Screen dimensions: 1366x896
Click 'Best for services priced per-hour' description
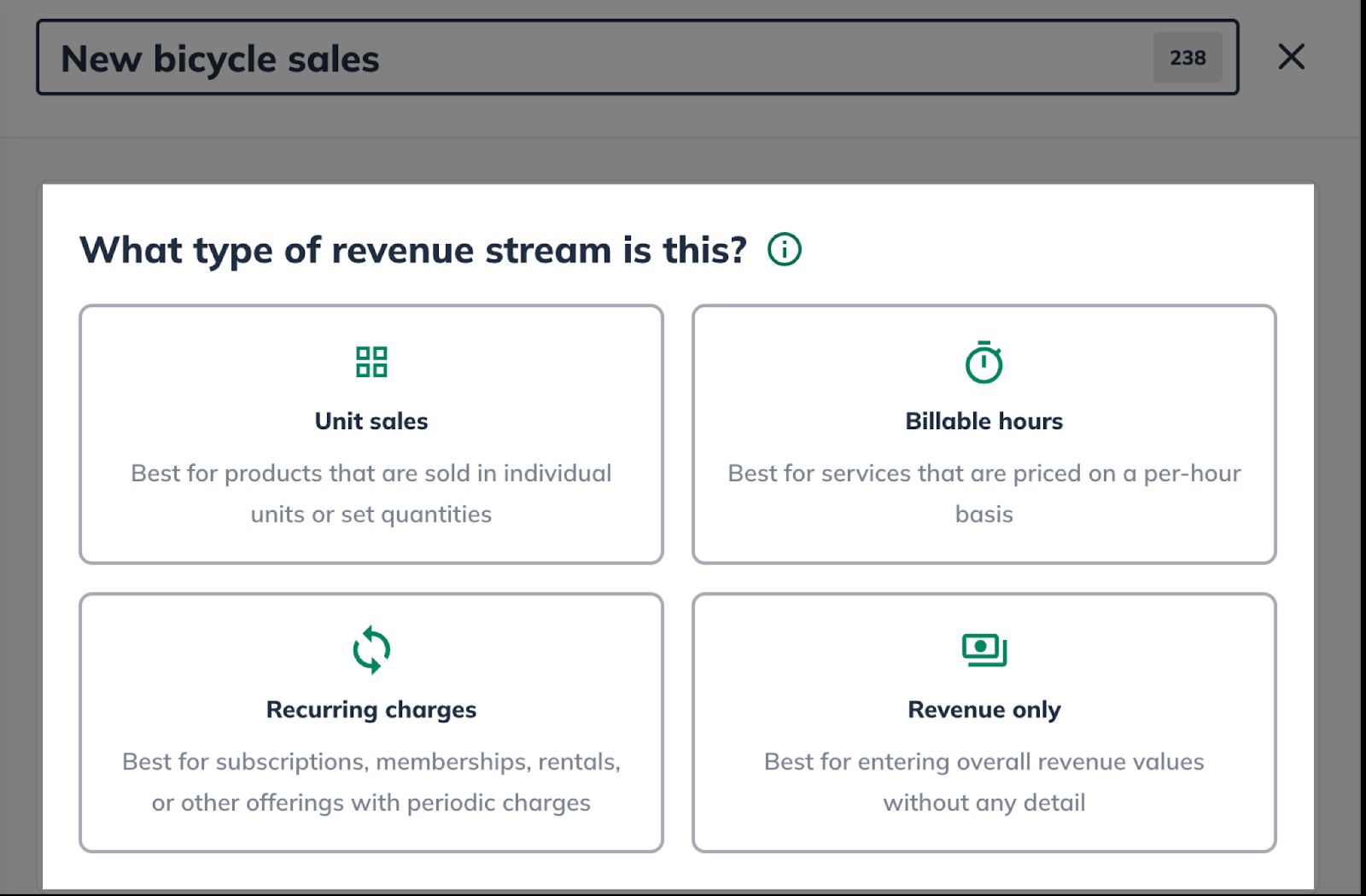(x=984, y=493)
